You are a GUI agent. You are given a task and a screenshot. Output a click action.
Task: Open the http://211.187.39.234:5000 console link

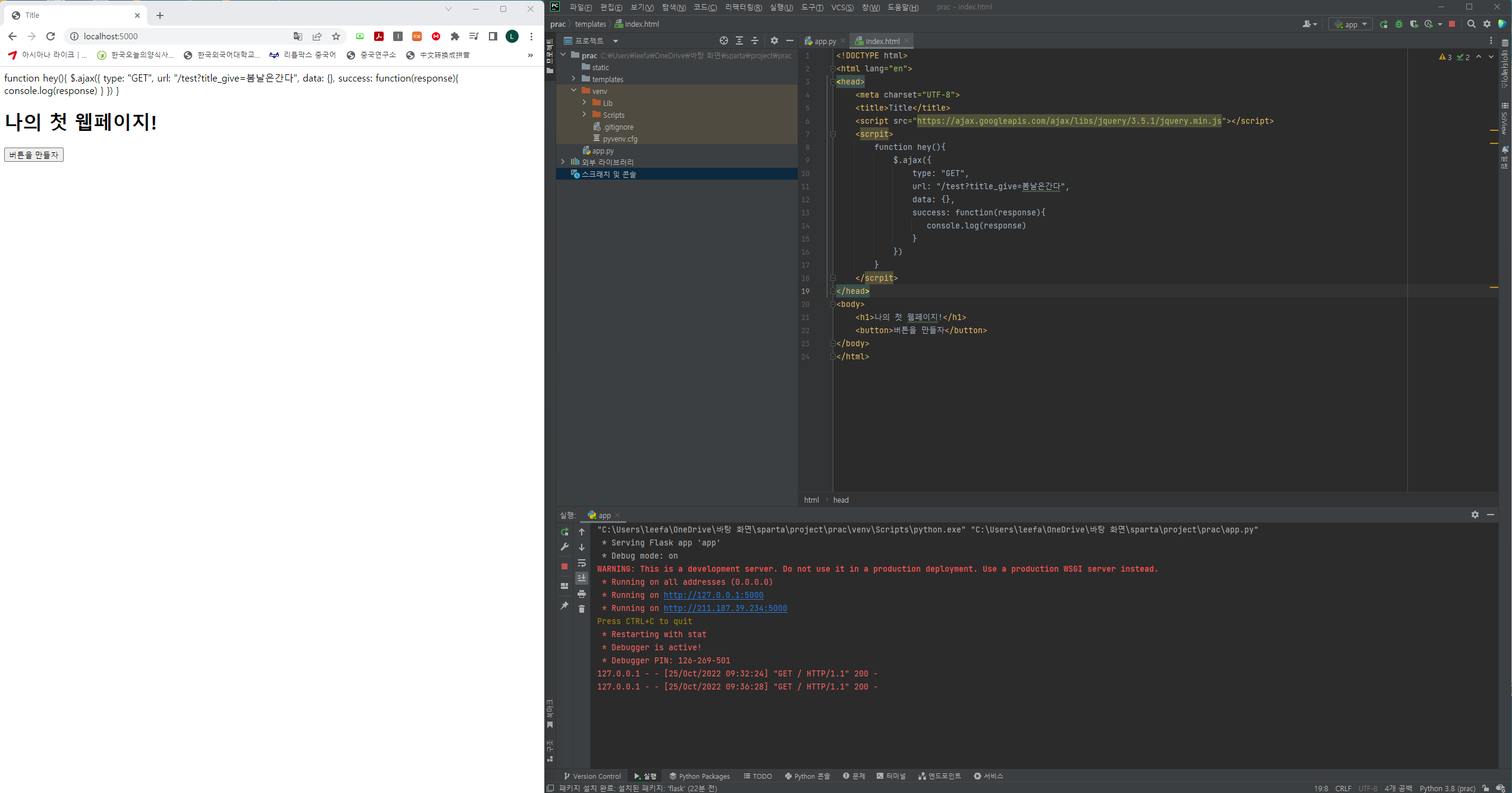(x=725, y=608)
